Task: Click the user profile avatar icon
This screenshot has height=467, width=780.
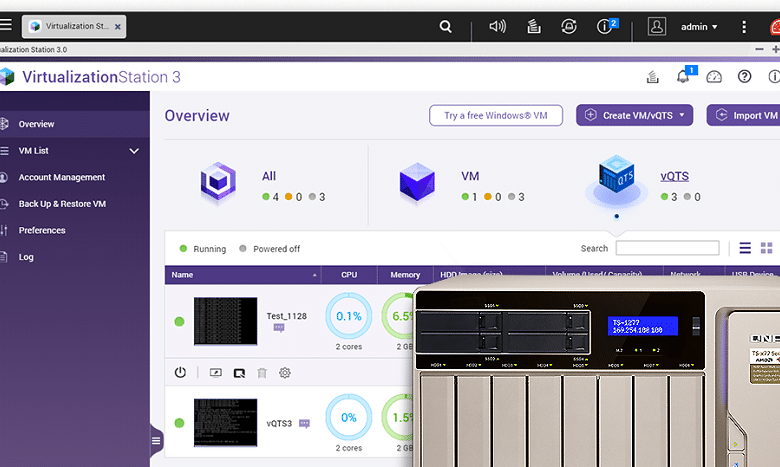Action: click(657, 26)
